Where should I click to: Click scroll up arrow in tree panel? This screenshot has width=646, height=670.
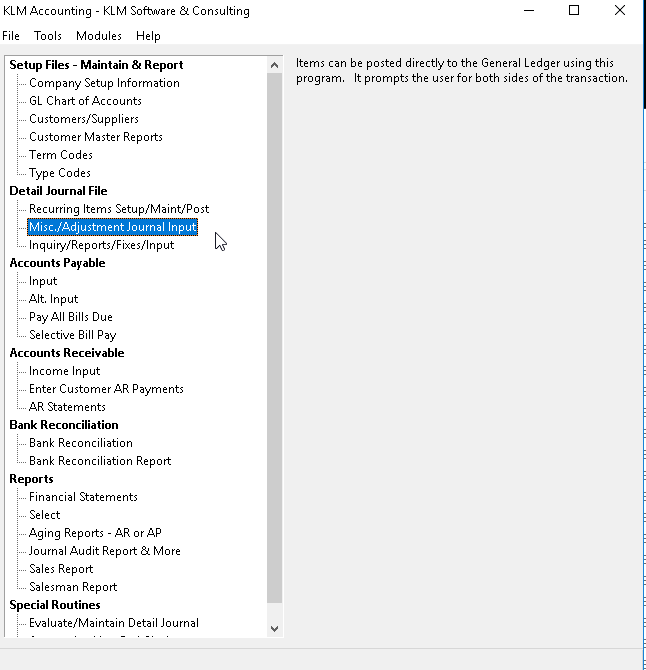point(274,65)
